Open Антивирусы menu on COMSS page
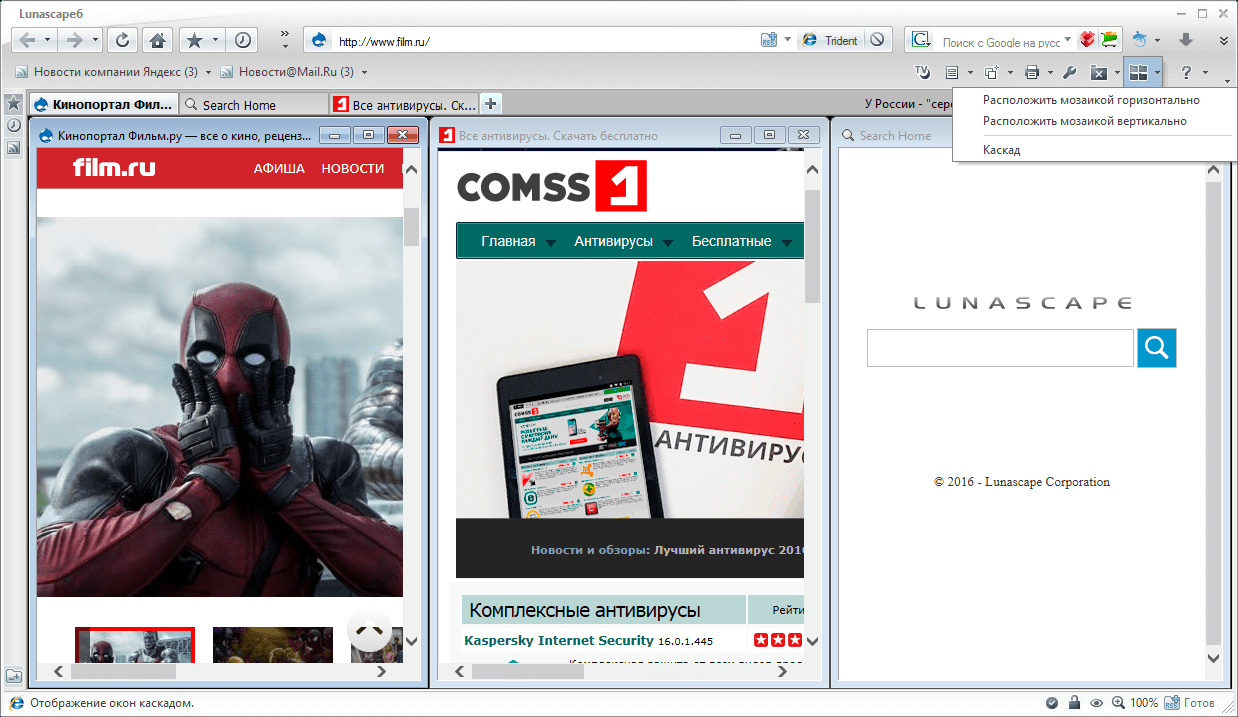The height and width of the screenshot is (717, 1238). pyautogui.click(x=623, y=241)
